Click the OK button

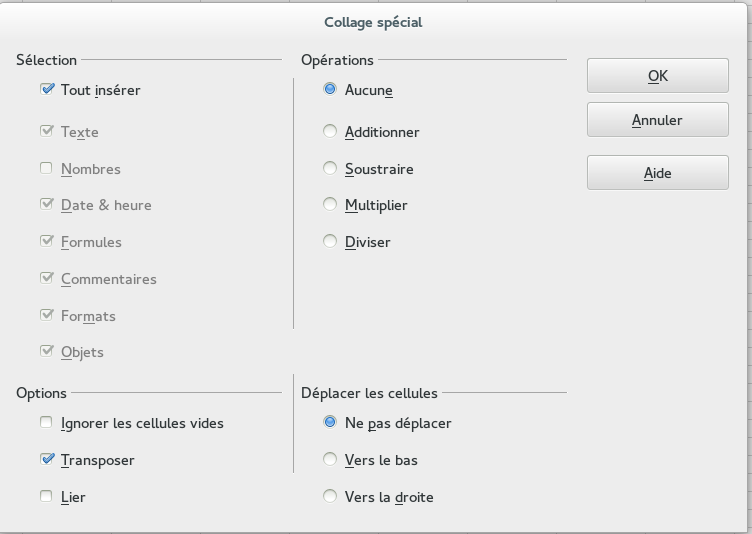coord(657,76)
